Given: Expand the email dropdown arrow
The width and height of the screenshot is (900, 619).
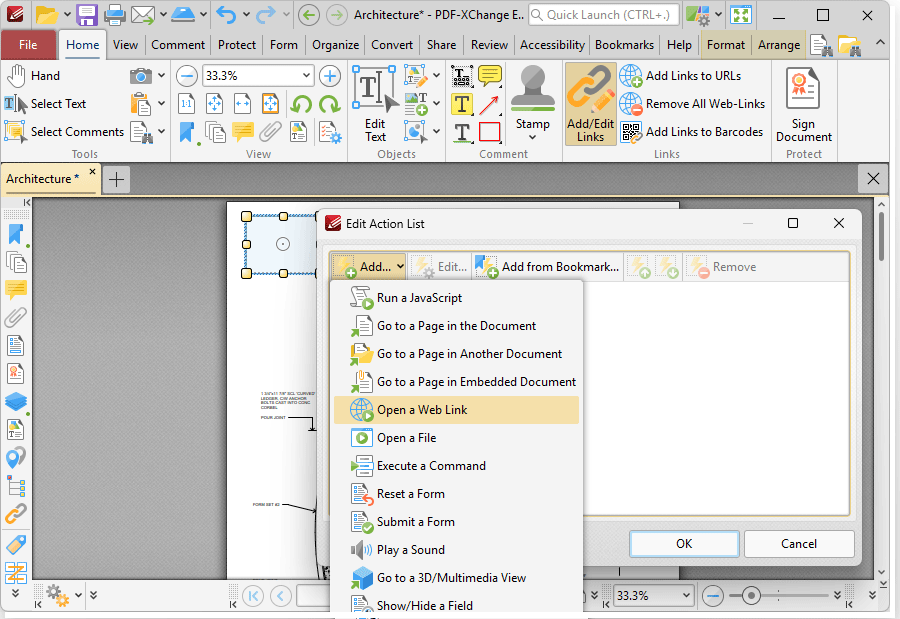Looking at the screenshot, I should (x=163, y=15).
